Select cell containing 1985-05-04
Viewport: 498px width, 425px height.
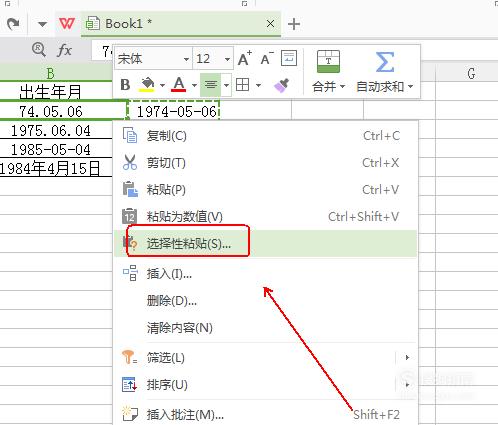pos(56,149)
